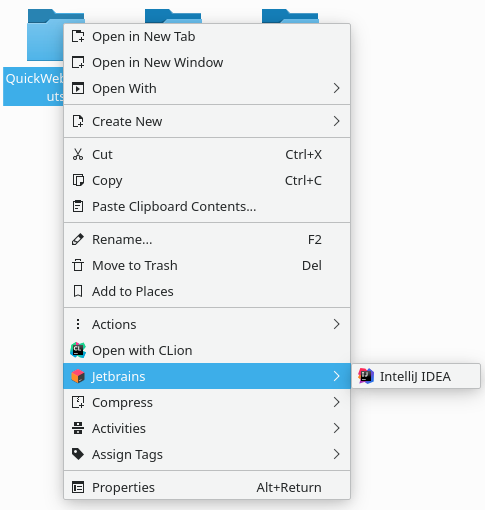The image size is (485, 510).
Task: Expand the Compress submenu arrow
Action: (336, 402)
